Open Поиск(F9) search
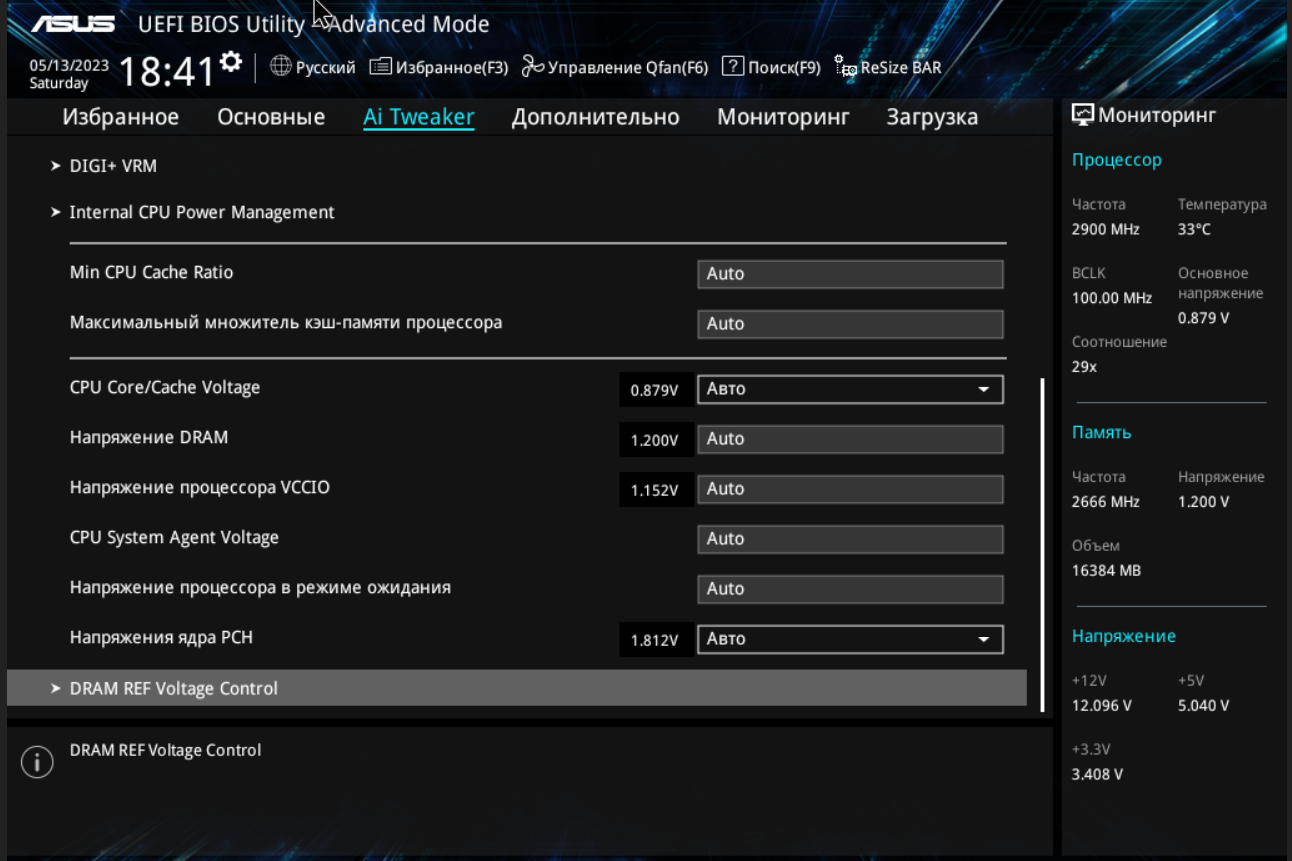Screen dimensions: 1292x861 coord(771,67)
